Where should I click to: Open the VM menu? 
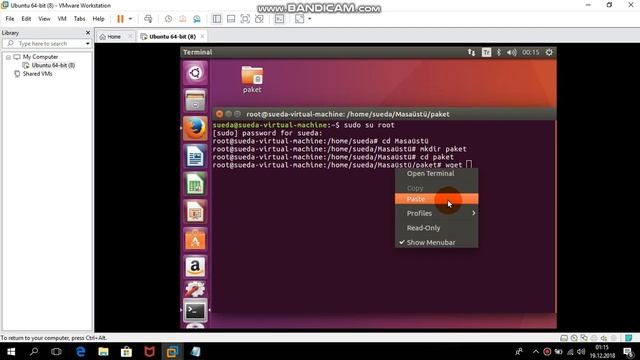[62, 19]
